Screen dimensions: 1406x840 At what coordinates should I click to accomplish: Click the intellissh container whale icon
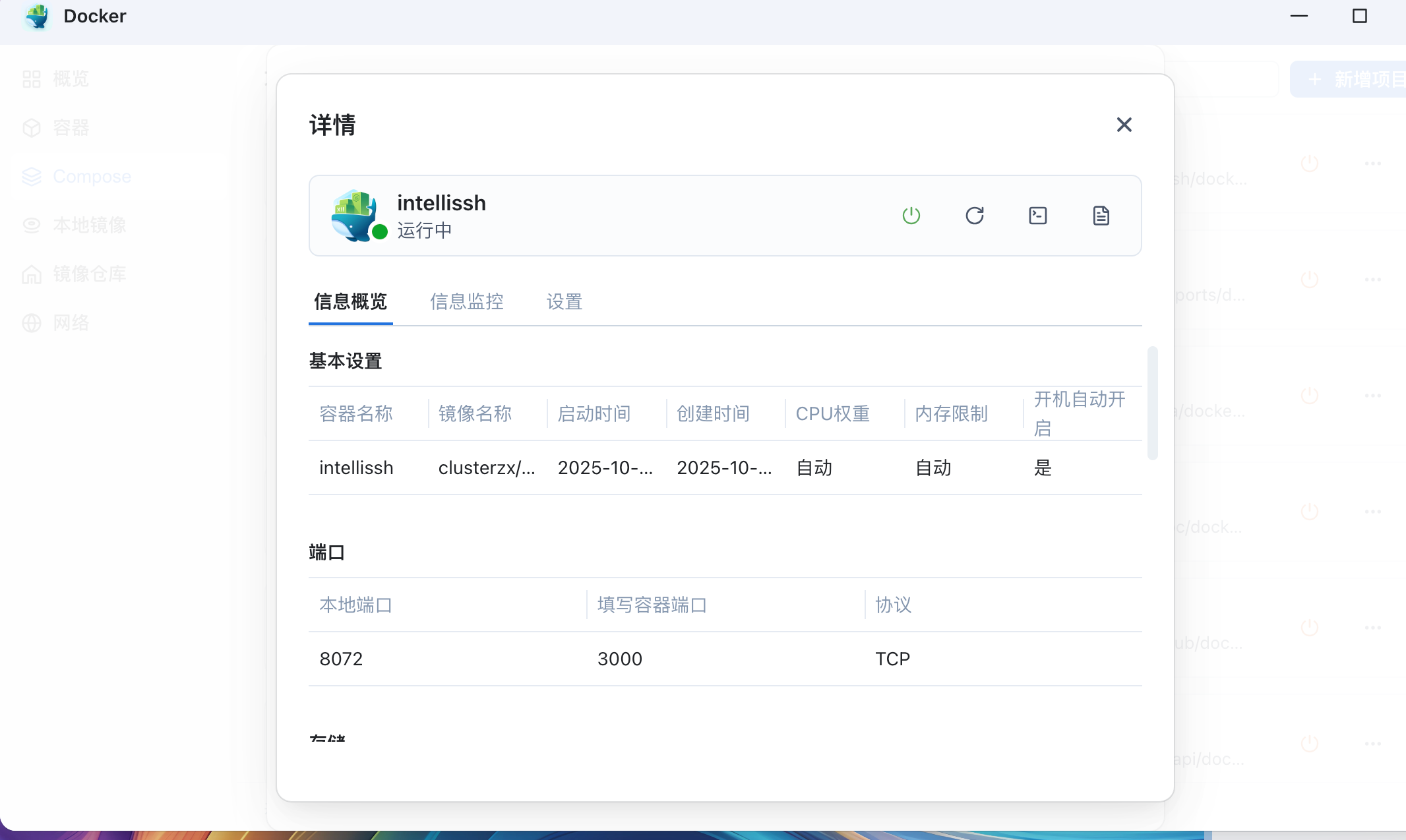point(355,216)
